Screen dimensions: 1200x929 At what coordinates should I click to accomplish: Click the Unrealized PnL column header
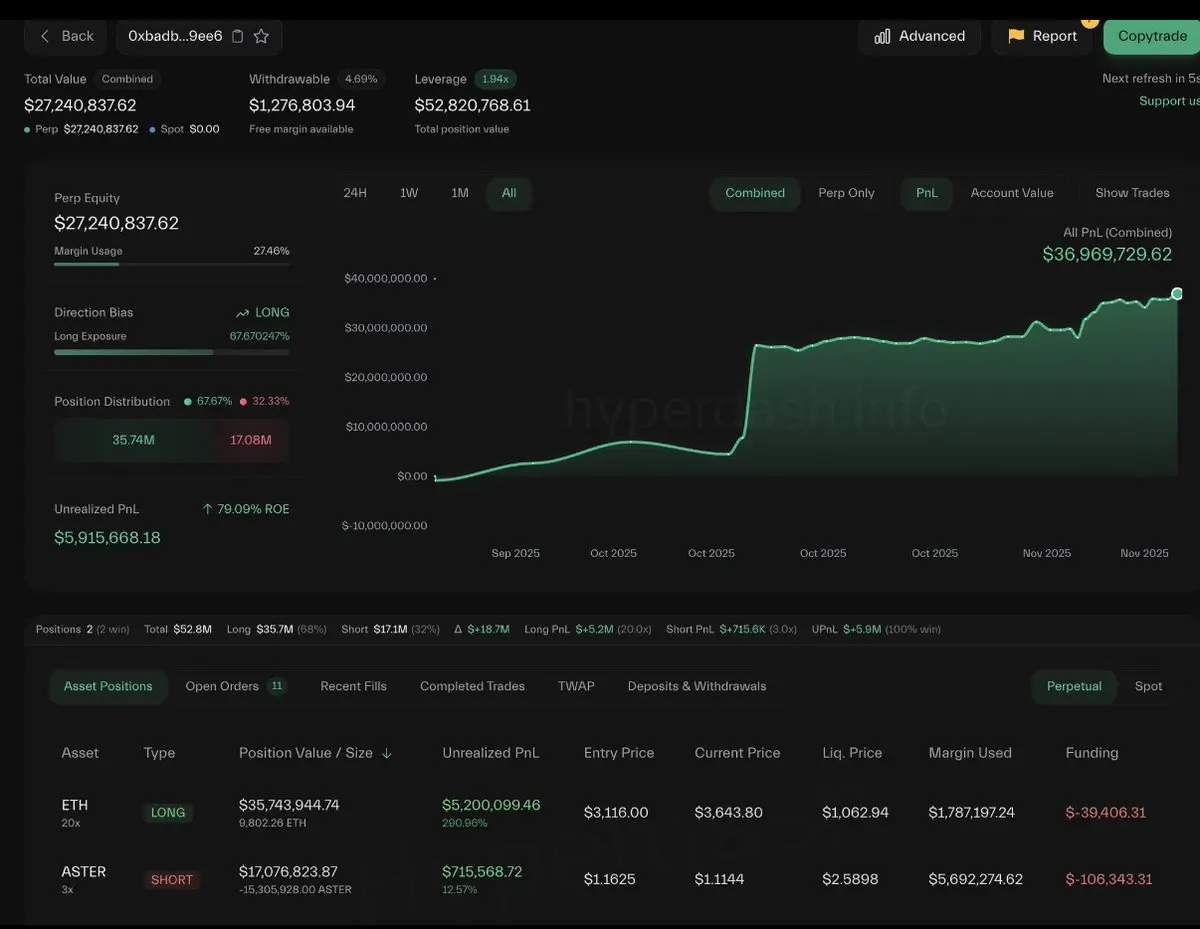coord(491,753)
